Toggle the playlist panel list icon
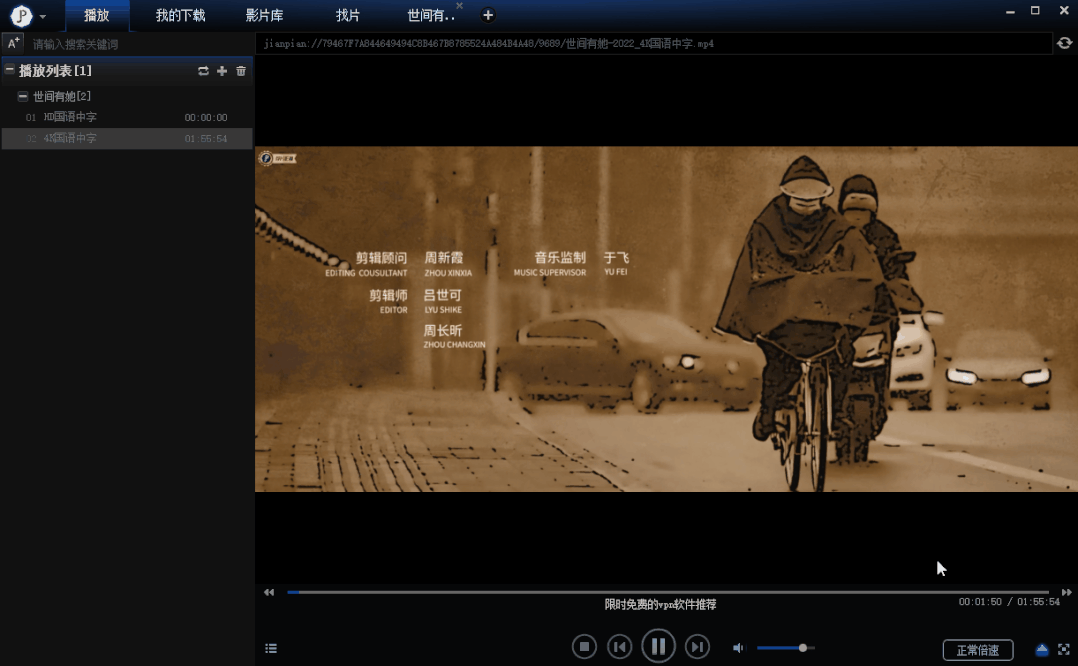The image size is (1078, 666). tap(271, 648)
